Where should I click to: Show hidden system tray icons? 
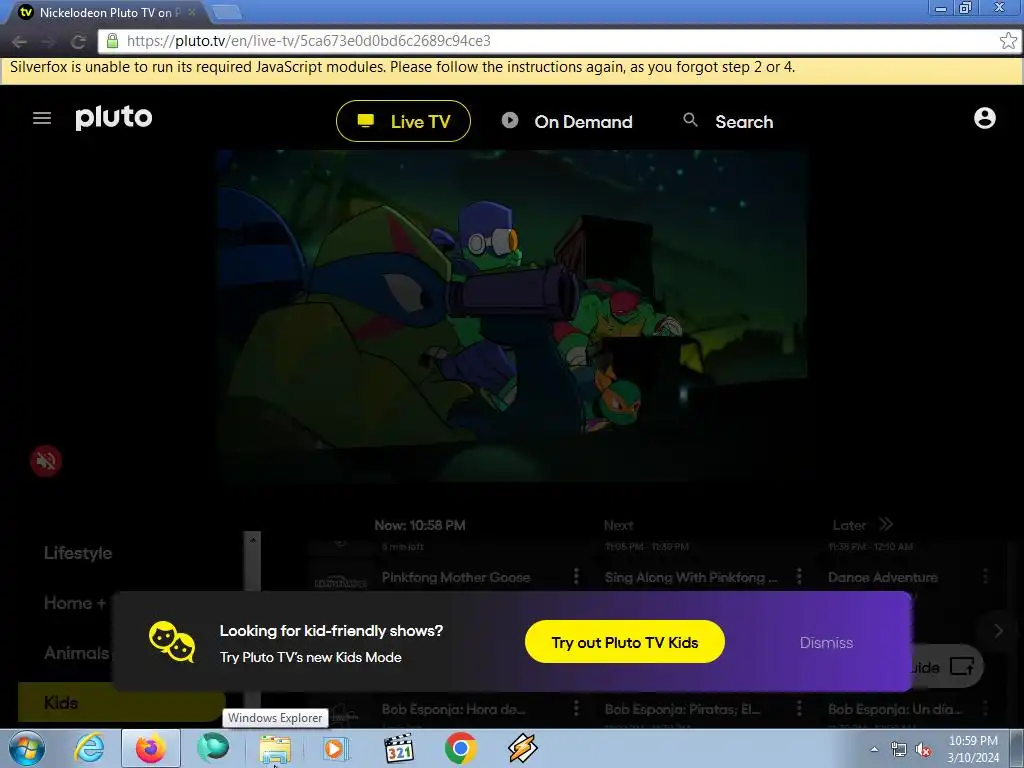click(874, 750)
